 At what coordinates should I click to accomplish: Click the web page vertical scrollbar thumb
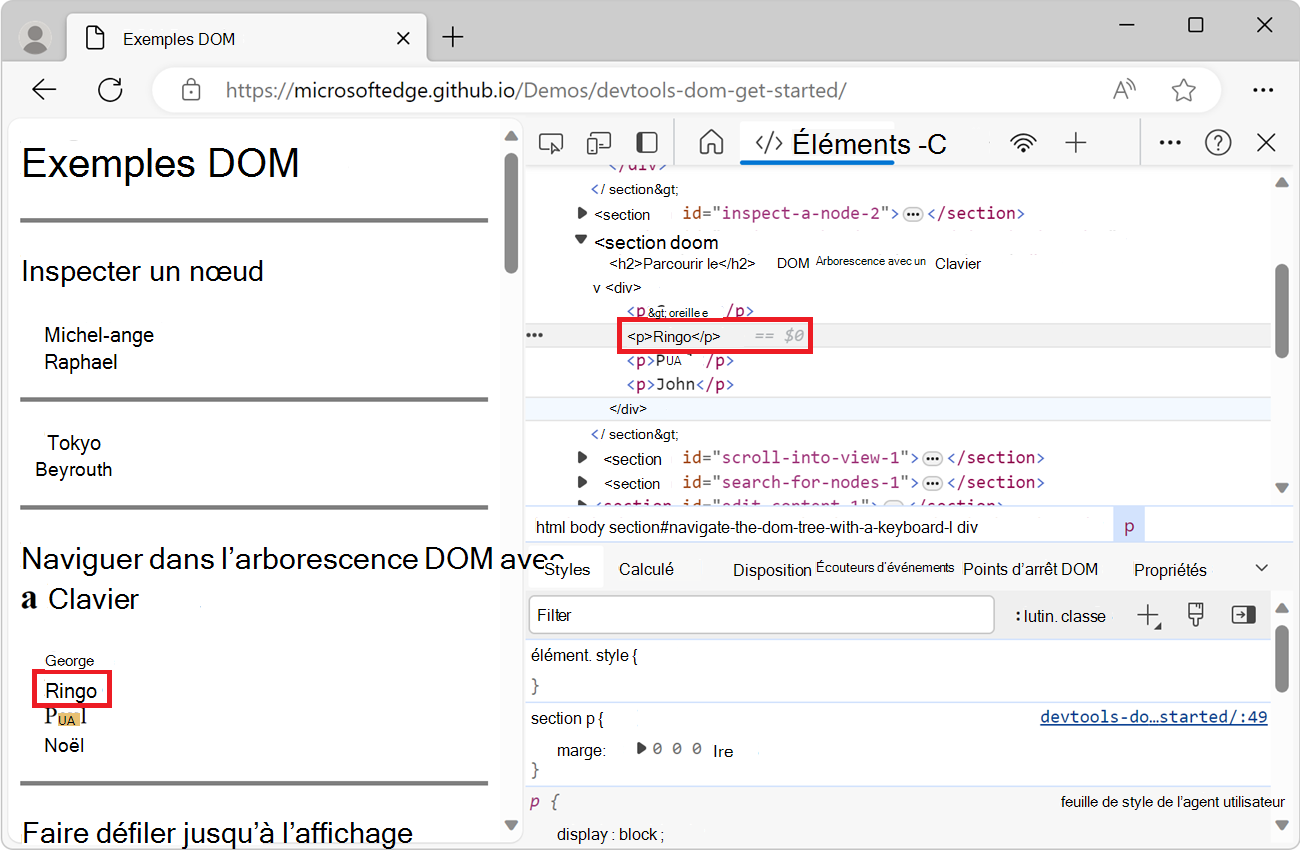[511, 213]
